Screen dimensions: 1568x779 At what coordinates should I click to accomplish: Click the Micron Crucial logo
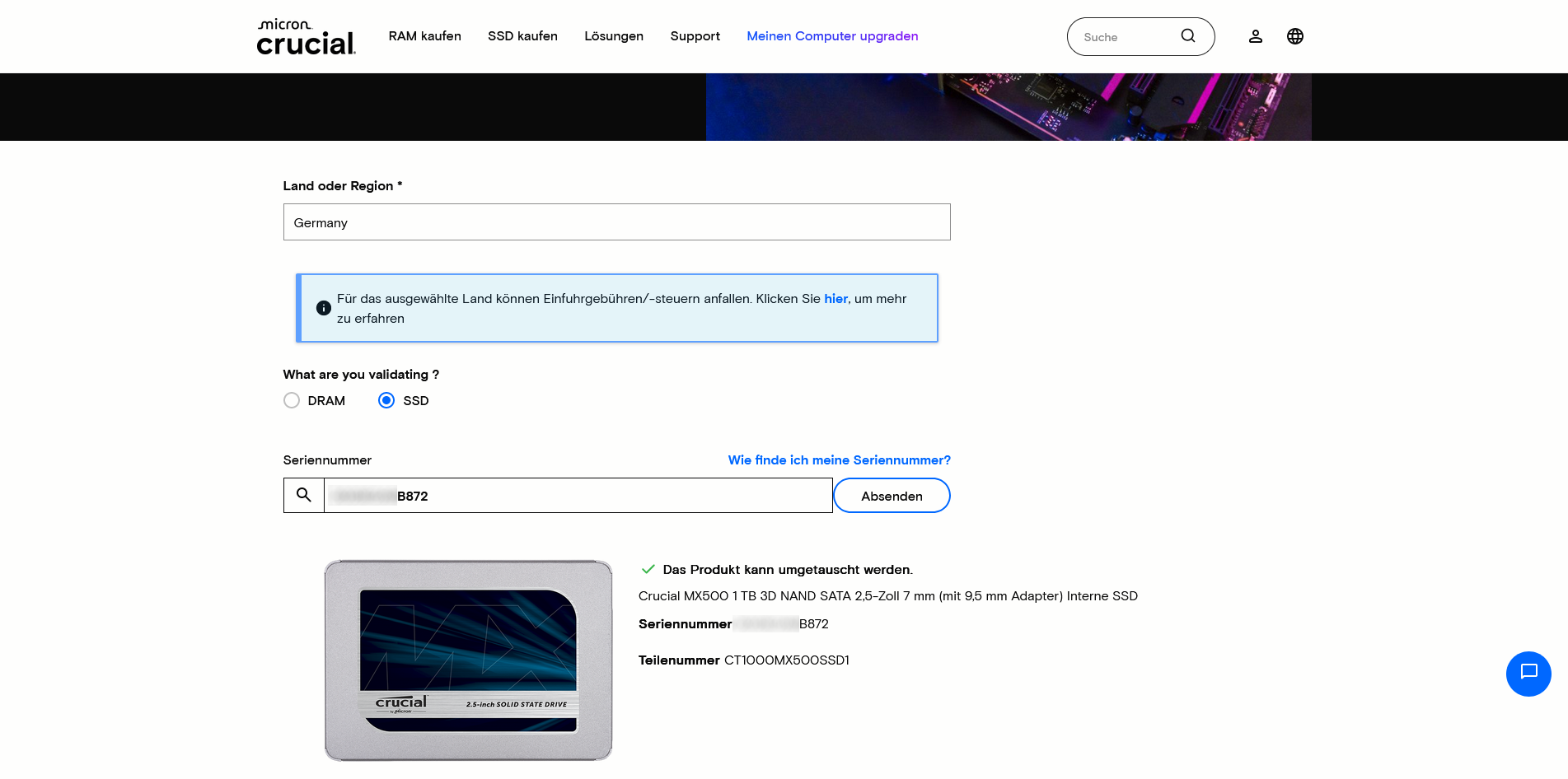point(304,35)
